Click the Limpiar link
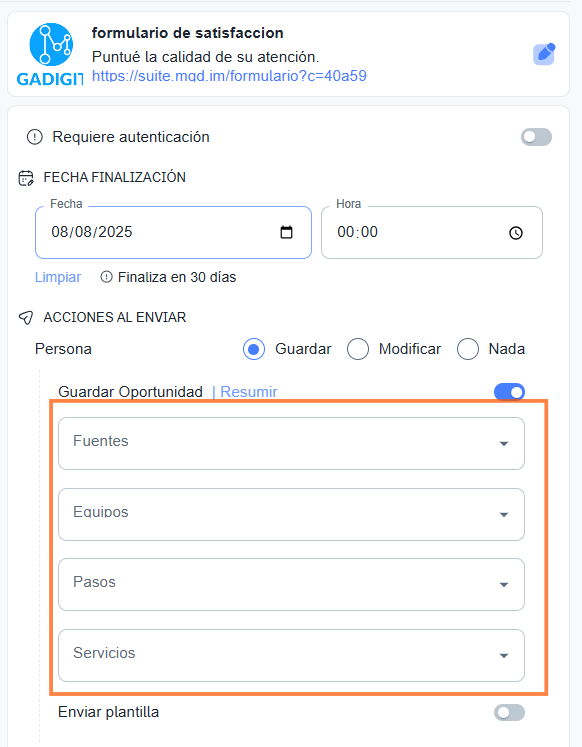Image resolution: width=582 pixels, height=747 pixels. tap(58, 277)
